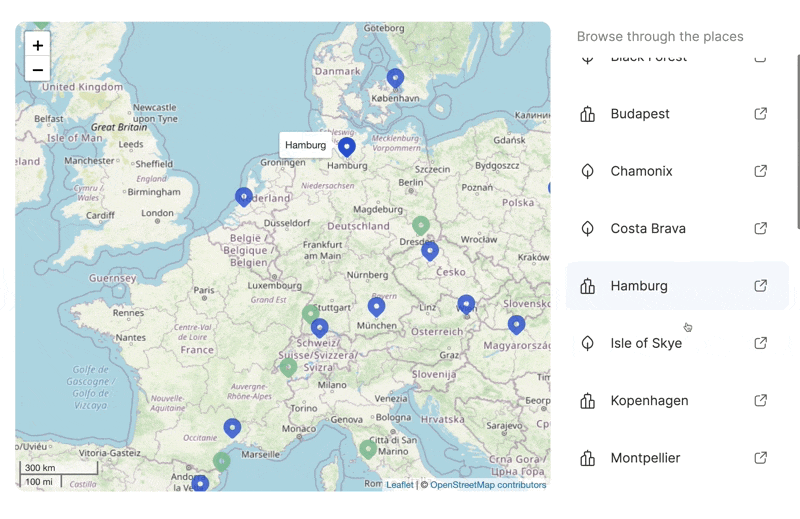The height and width of the screenshot is (519, 800).
Task: Open the Leaflet attribution link
Action: coord(399,485)
